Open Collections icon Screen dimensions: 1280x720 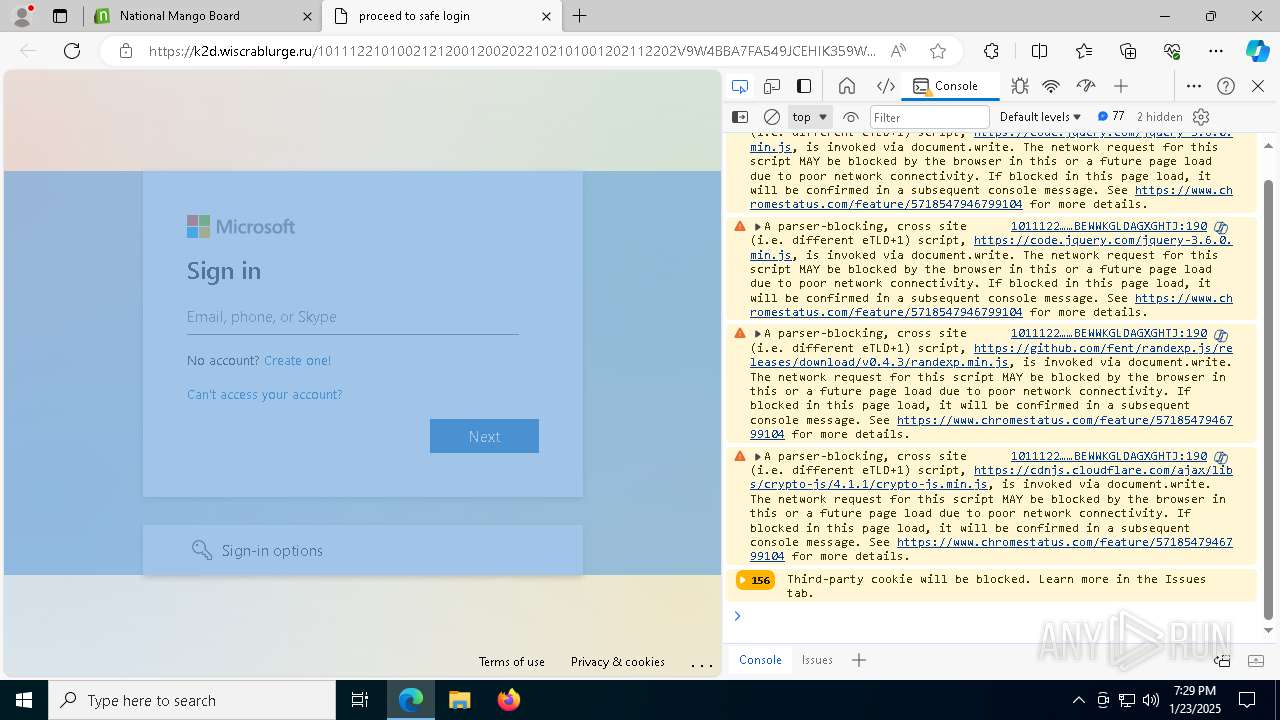1128,51
